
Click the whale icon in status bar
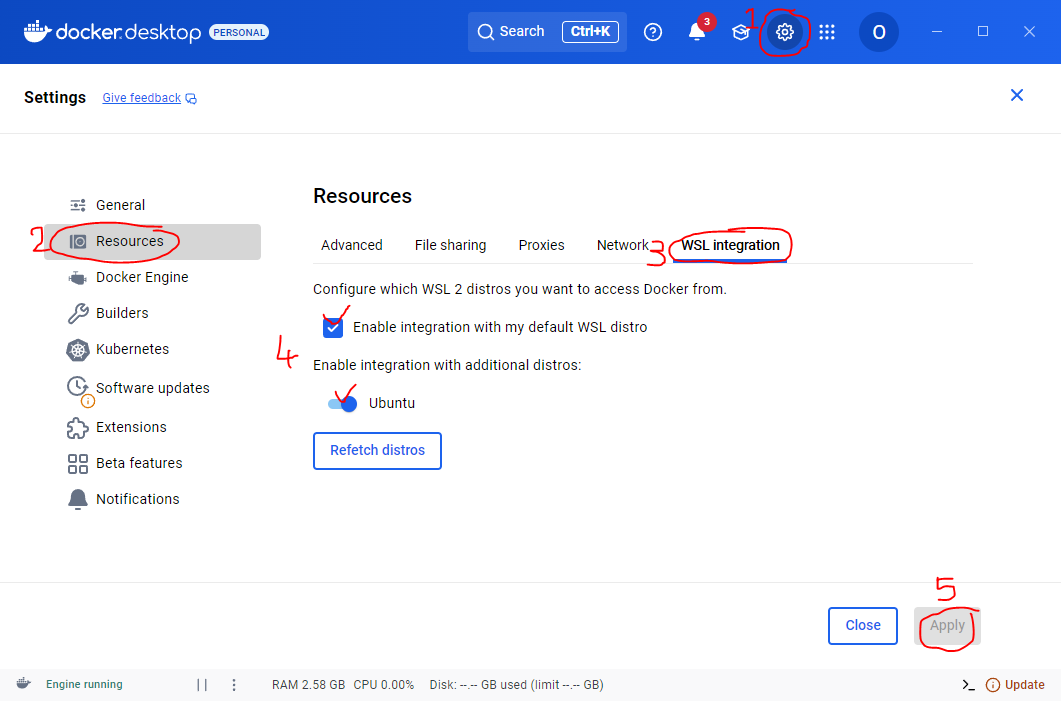[x=24, y=683]
